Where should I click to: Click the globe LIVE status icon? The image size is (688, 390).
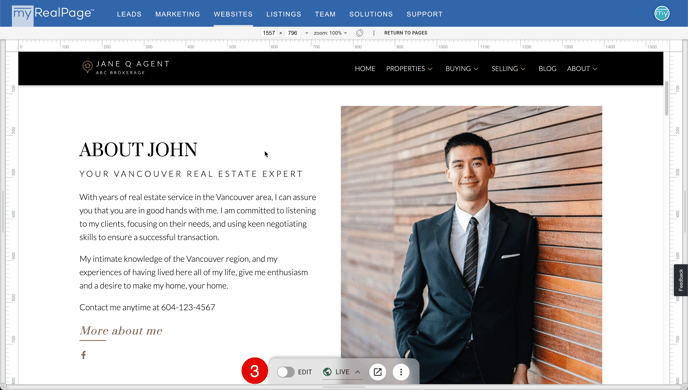click(x=327, y=372)
